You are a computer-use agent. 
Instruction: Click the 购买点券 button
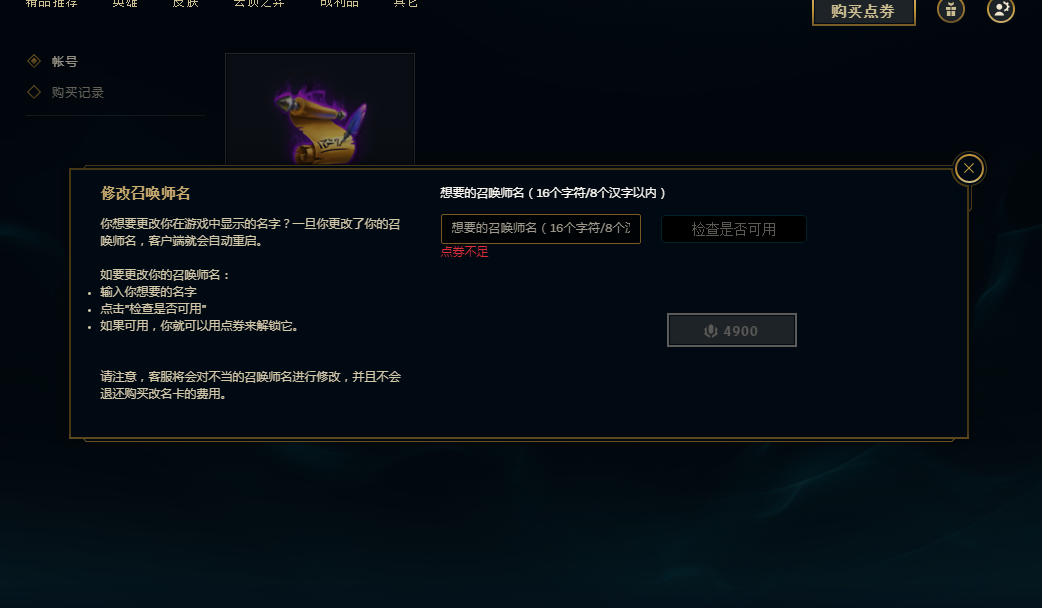click(863, 11)
